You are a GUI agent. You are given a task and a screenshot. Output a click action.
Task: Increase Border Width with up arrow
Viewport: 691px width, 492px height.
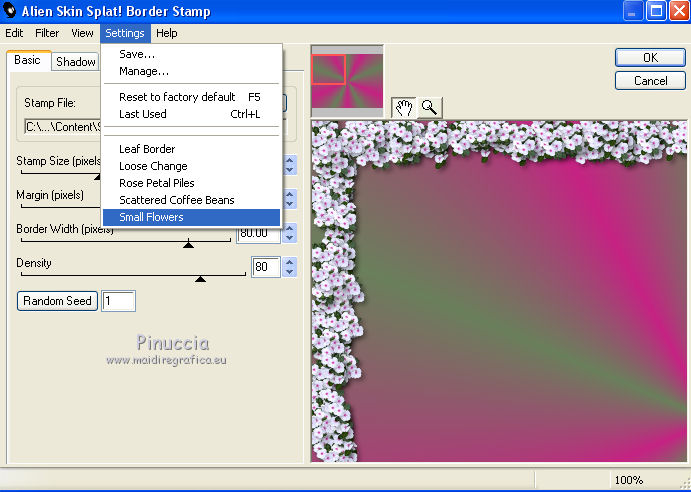(x=290, y=228)
